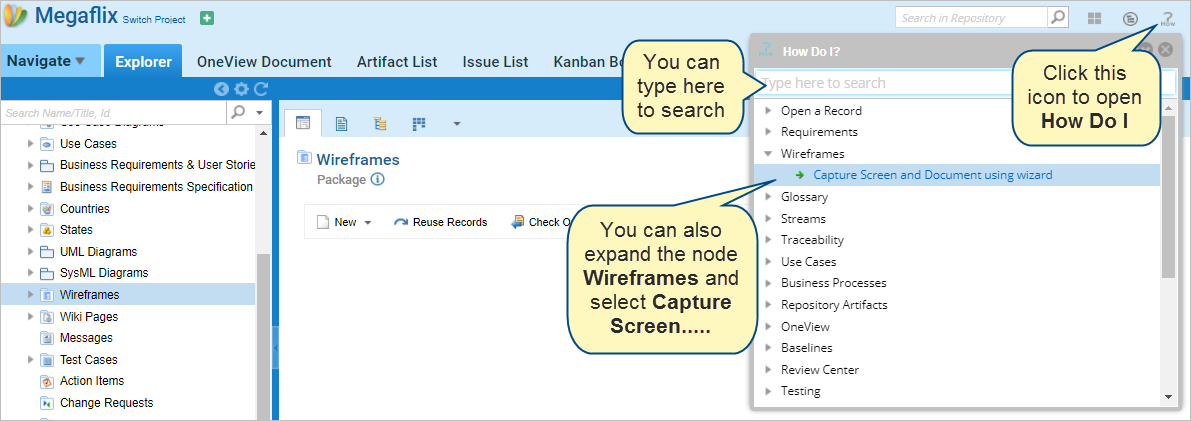Click the Countries package icon in tree
The height and width of the screenshot is (421, 1191).
pos(46,208)
